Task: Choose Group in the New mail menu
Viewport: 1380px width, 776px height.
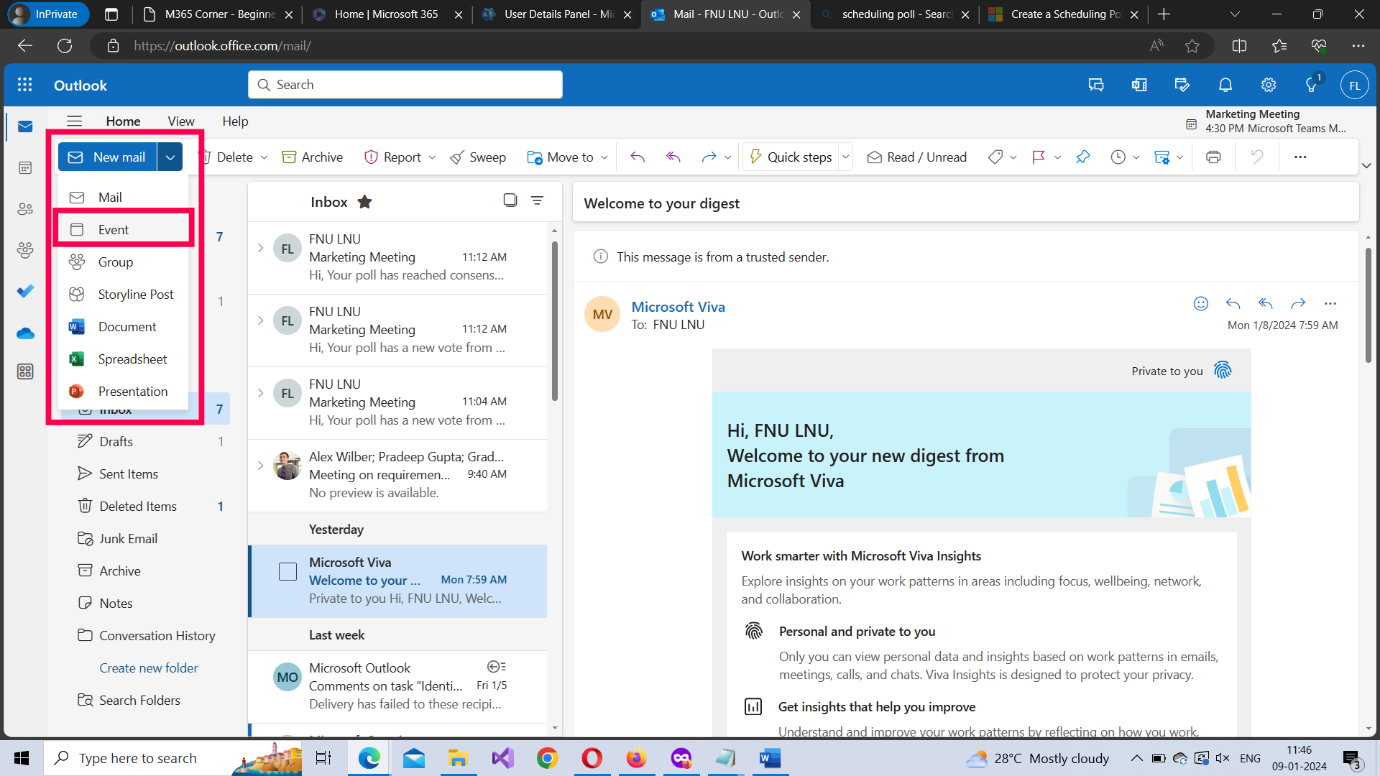Action: (x=122, y=262)
